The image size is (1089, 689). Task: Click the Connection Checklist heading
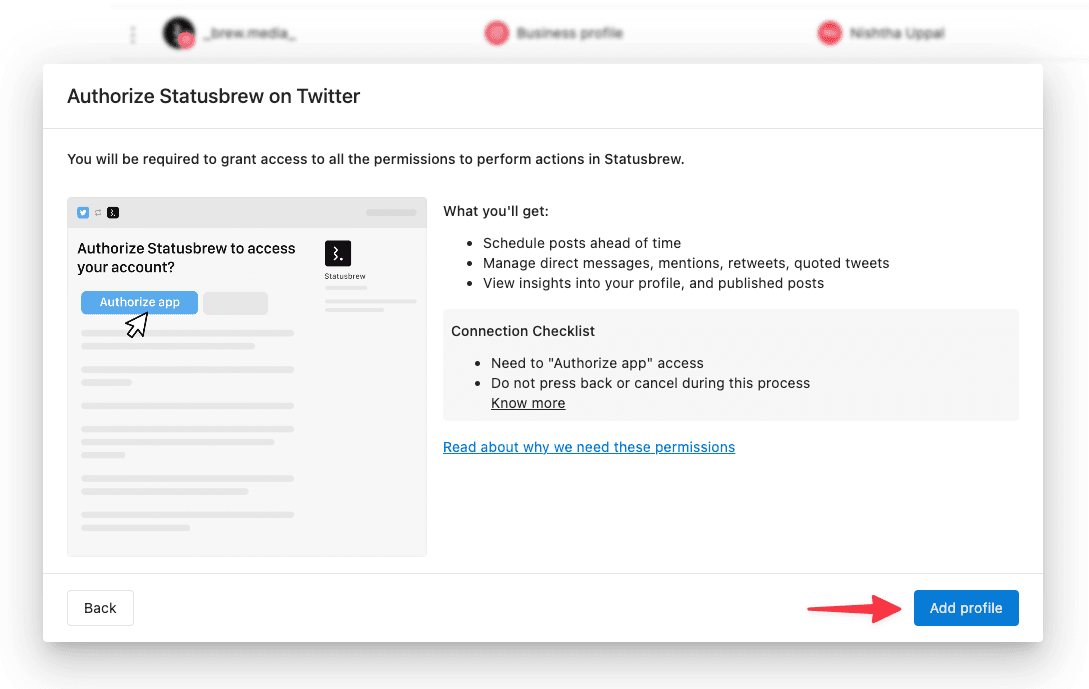coord(523,331)
